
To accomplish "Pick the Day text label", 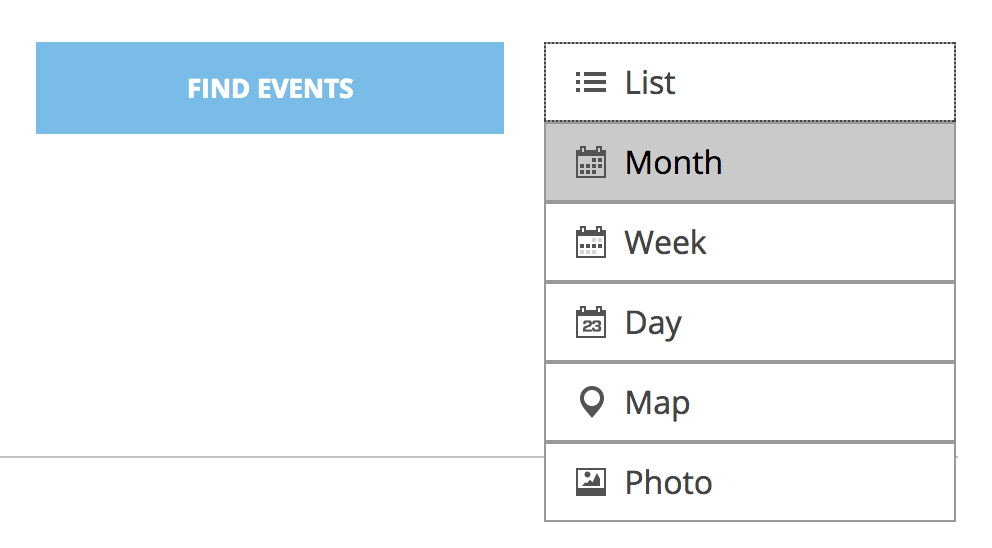I will tap(653, 323).
